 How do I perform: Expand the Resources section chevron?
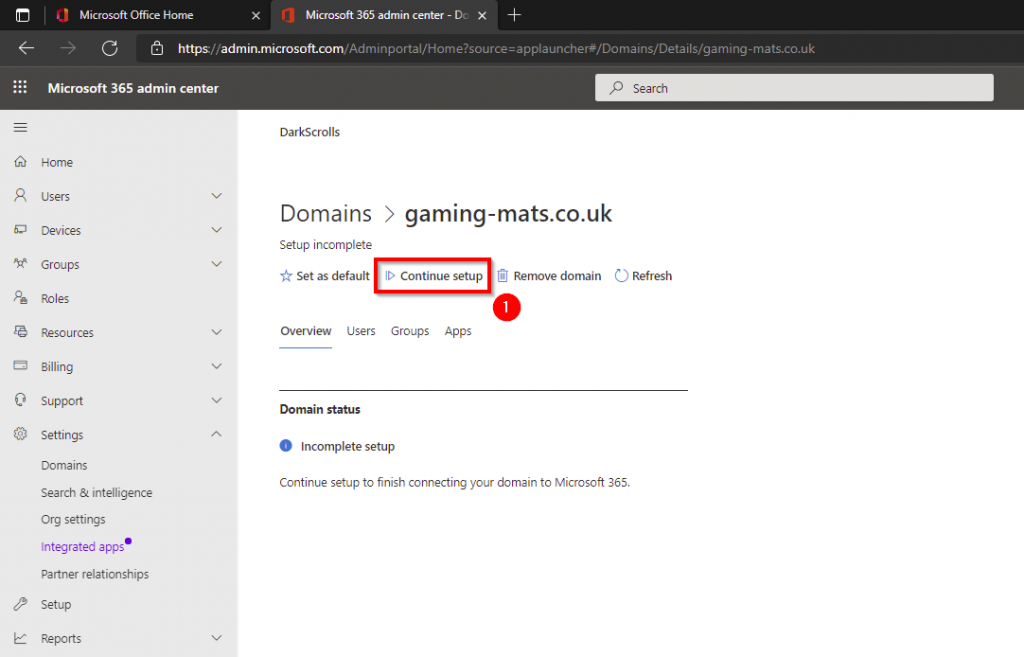(216, 332)
